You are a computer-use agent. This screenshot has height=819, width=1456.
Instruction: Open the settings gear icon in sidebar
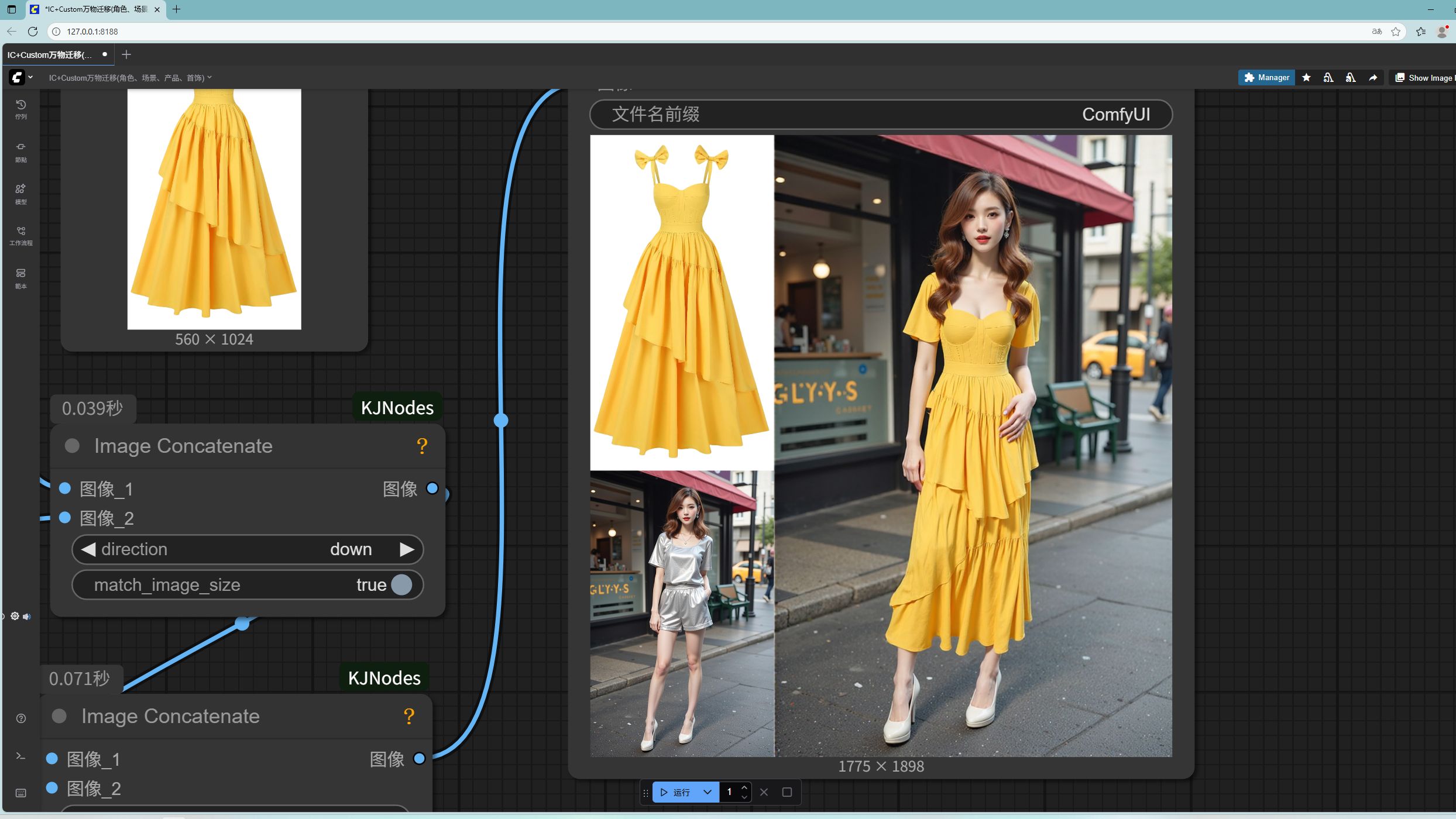15,616
